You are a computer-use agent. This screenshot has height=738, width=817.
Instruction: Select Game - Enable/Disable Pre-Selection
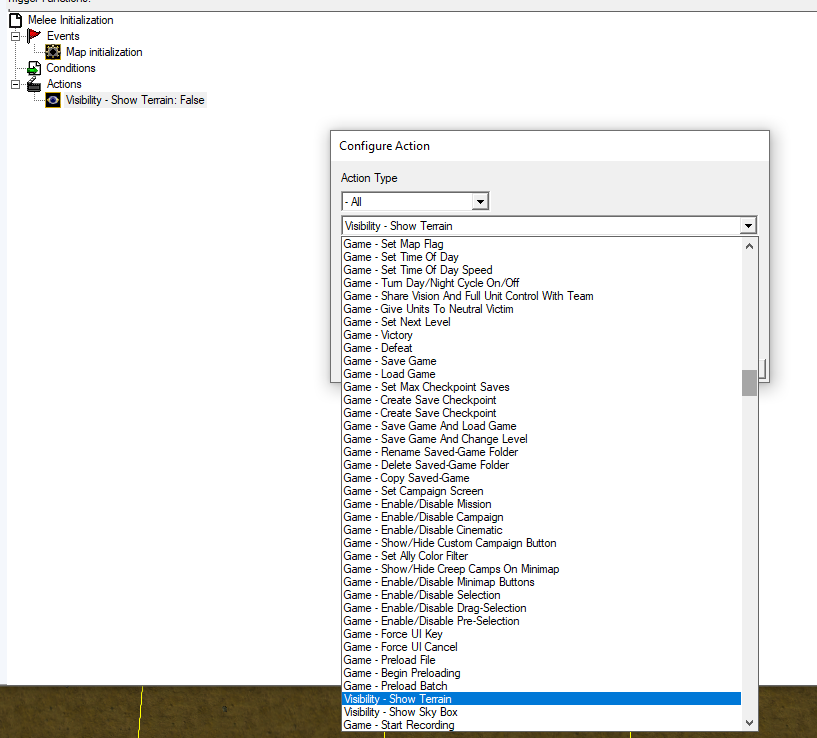pyautogui.click(x=541, y=622)
